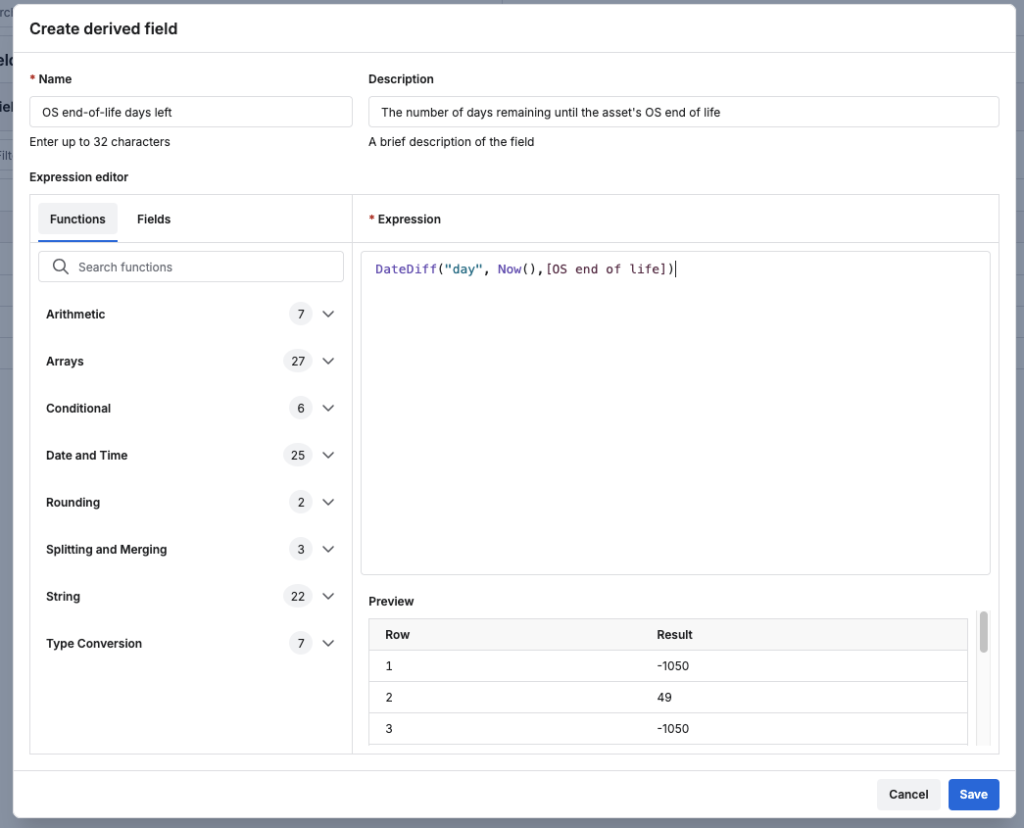Viewport: 1024px width, 828px height.
Task: Click DateDiff in the expression
Action: (406, 269)
